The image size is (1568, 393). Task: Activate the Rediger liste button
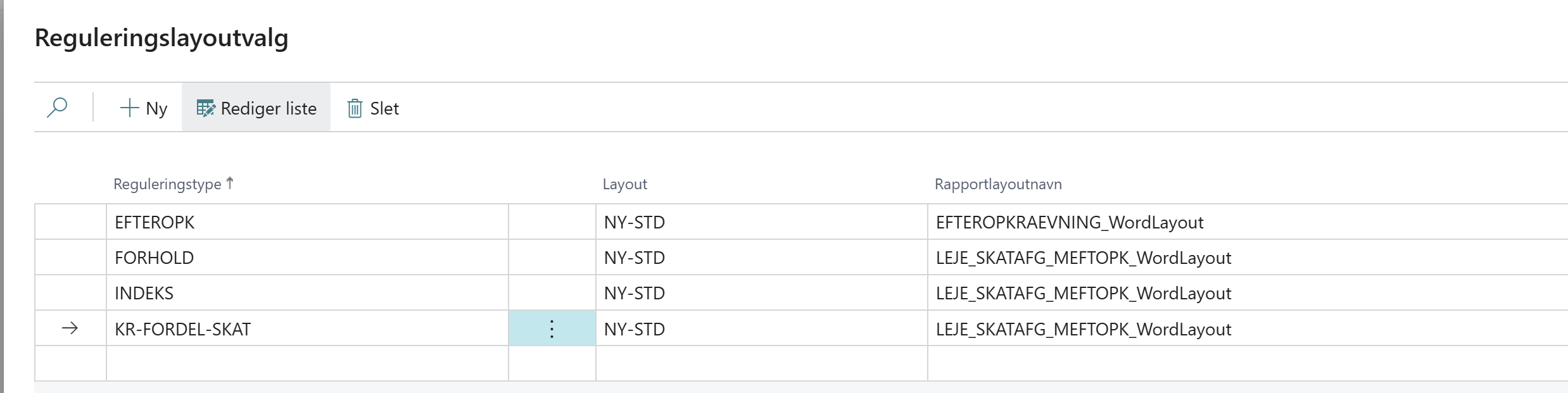click(x=256, y=108)
